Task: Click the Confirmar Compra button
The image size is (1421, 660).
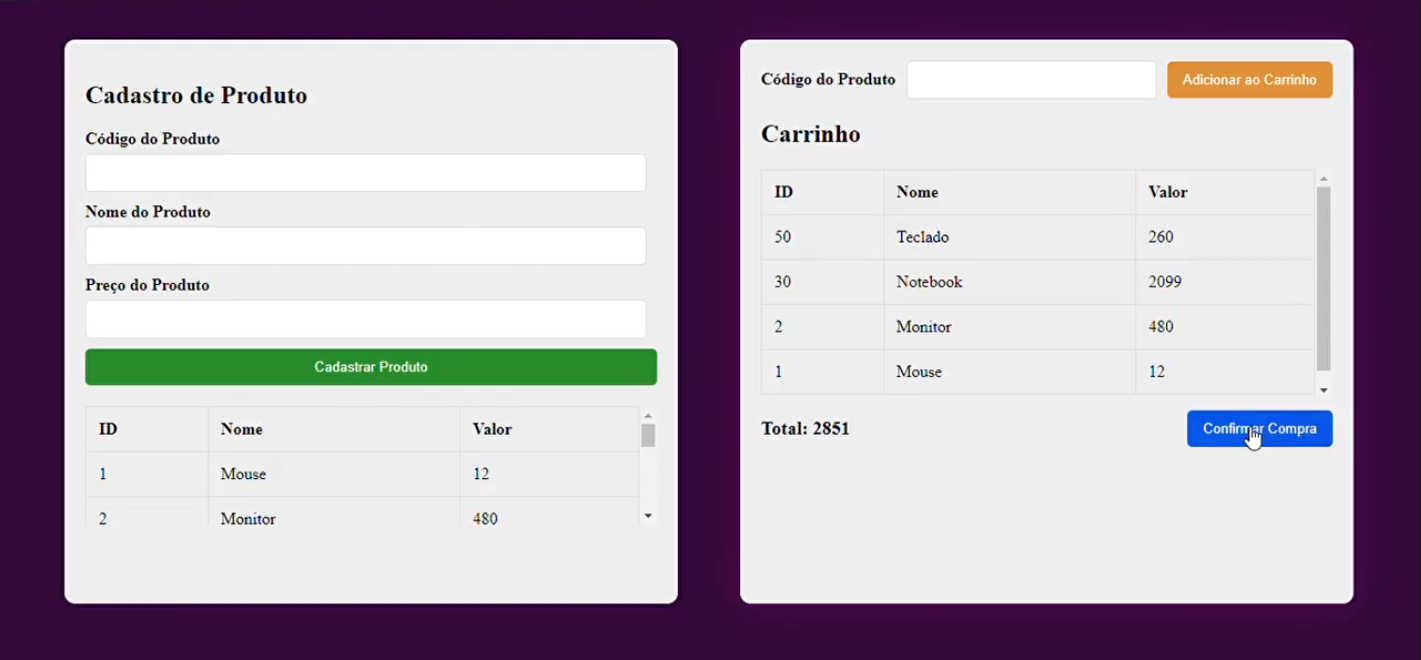Action: [x=1259, y=428]
